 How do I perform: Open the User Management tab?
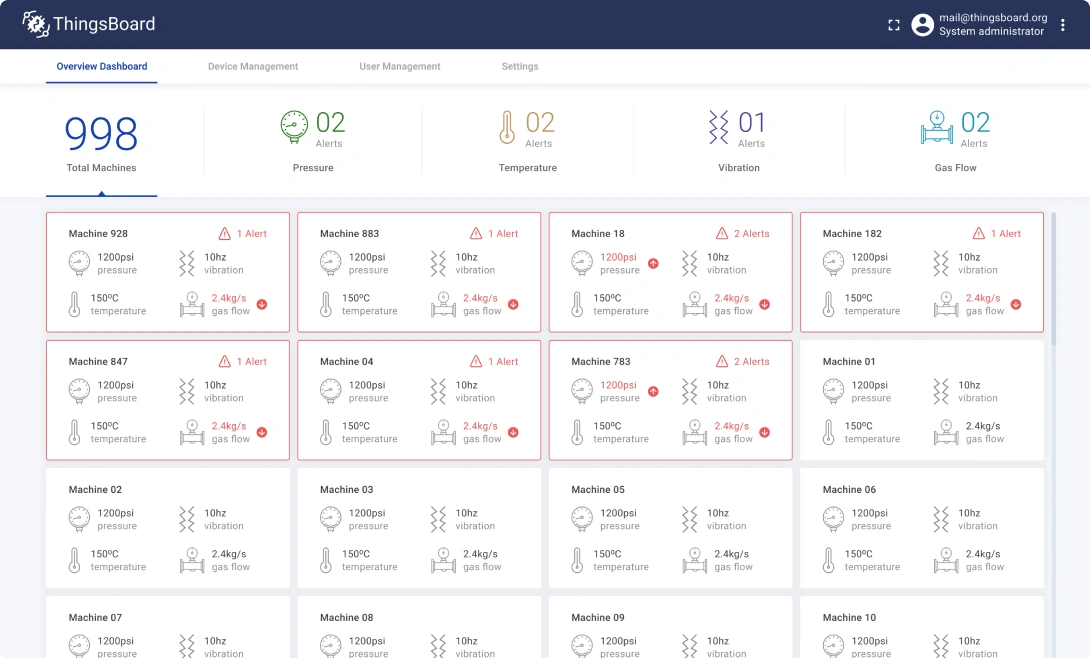(x=399, y=66)
